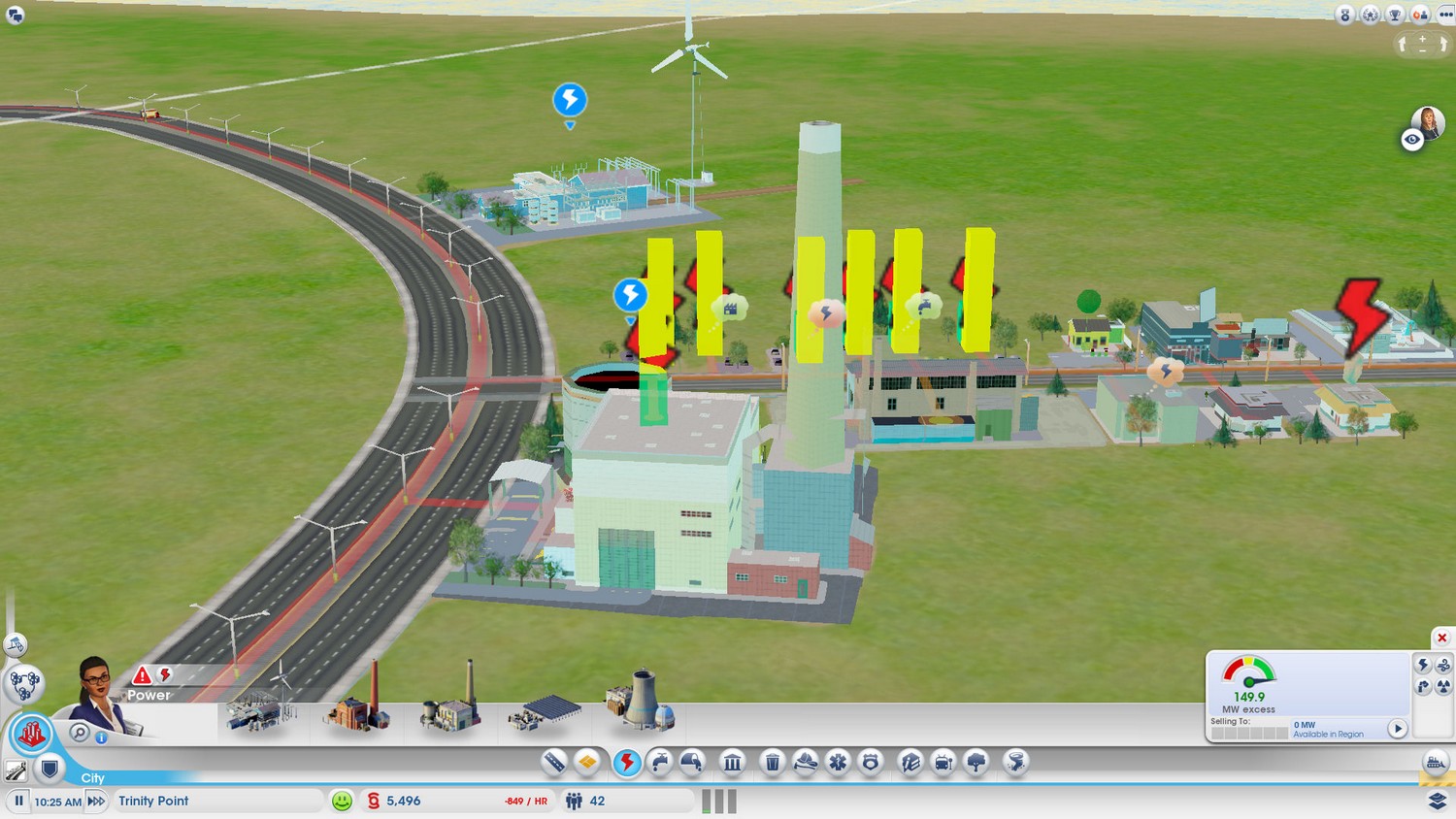The height and width of the screenshot is (819, 1456).
Task: Open the Government columns building menu
Action: pyautogui.click(x=733, y=763)
